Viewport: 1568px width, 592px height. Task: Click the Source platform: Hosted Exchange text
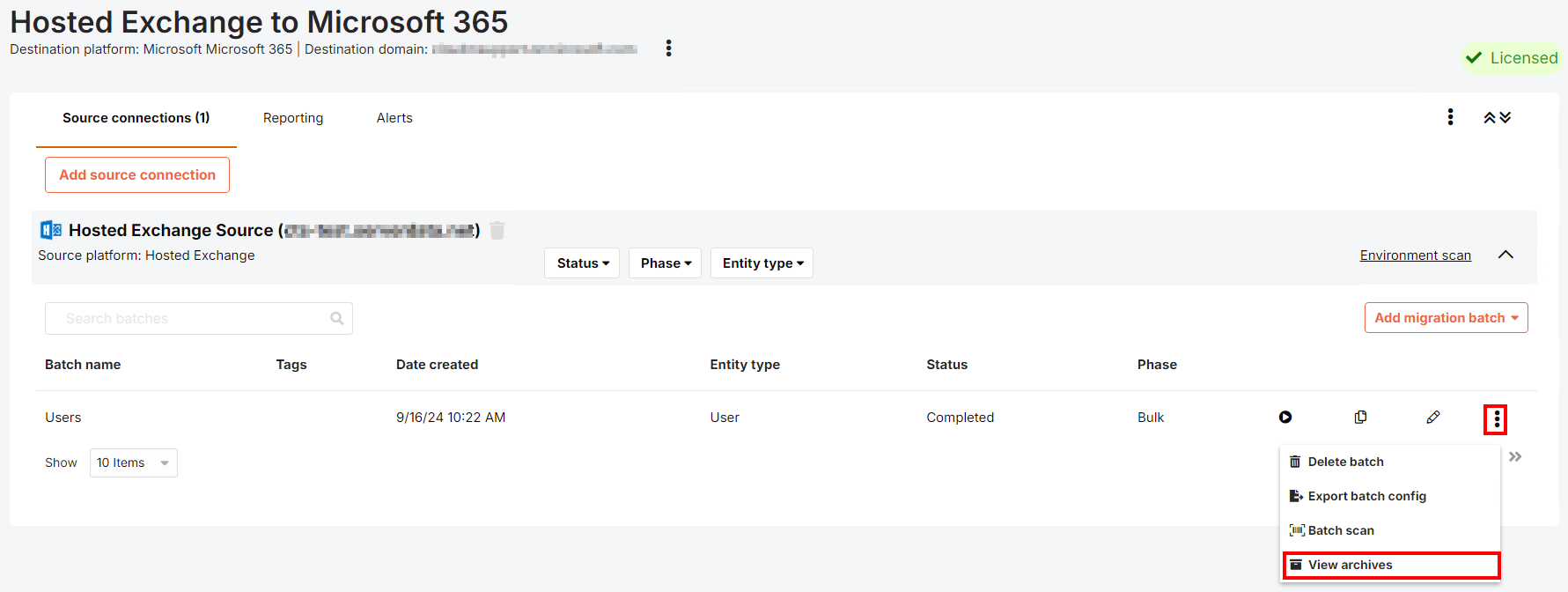coord(146,255)
